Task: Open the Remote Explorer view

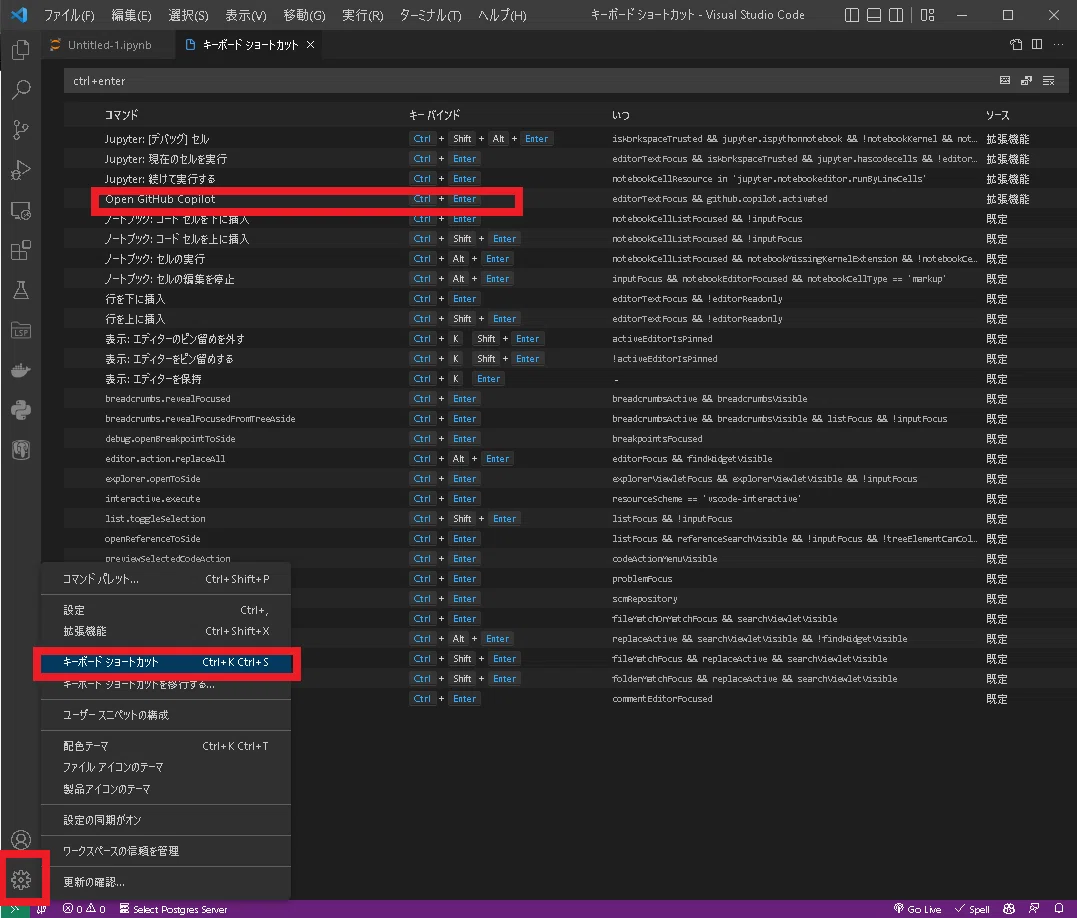Action: 21,211
